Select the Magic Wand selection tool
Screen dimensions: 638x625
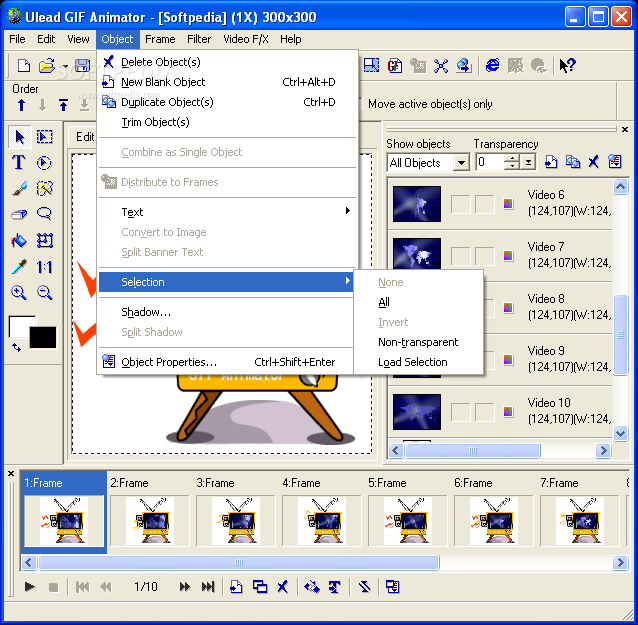click(44, 189)
